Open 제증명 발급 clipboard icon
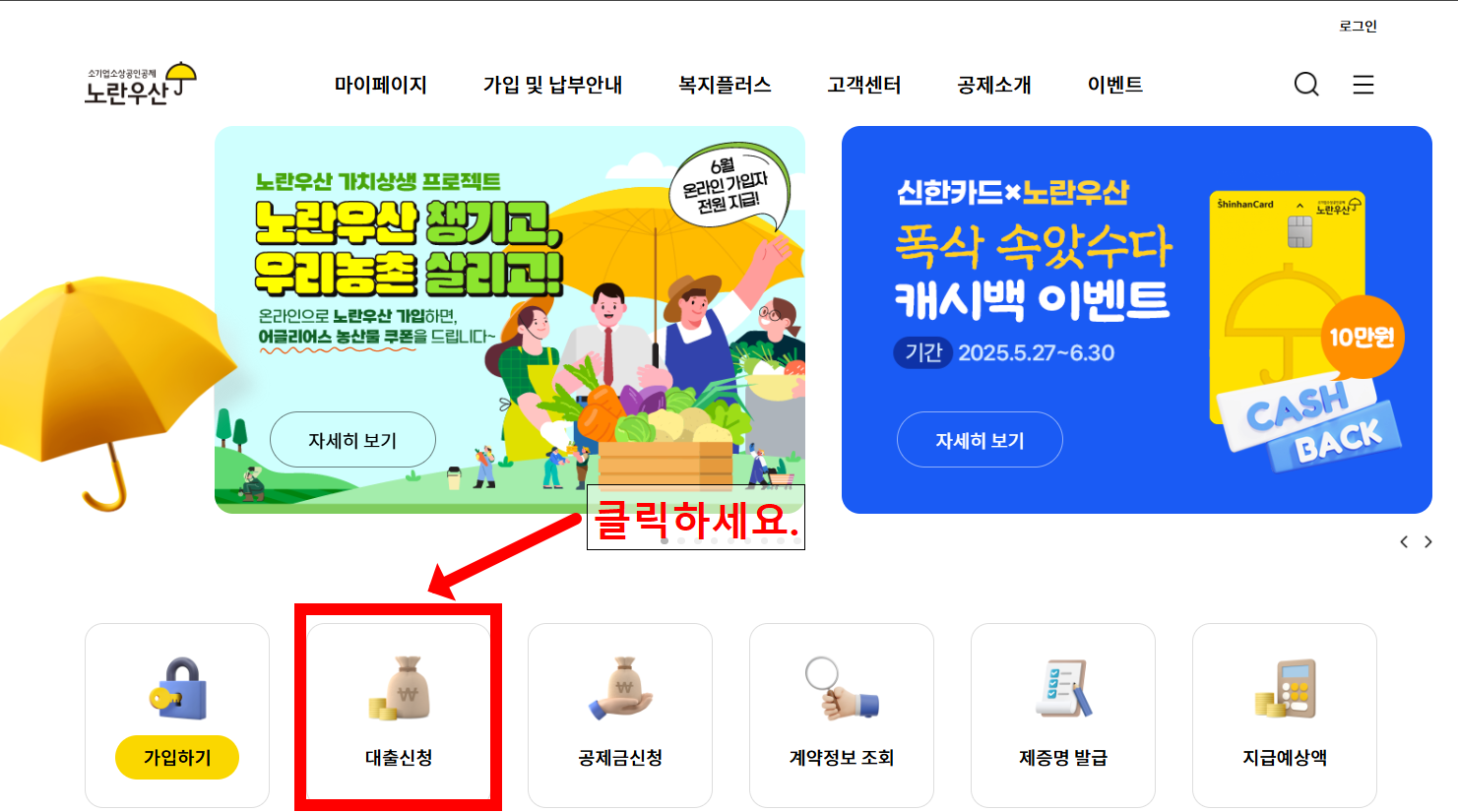This screenshot has width=1458, height=812. pos(1063,688)
